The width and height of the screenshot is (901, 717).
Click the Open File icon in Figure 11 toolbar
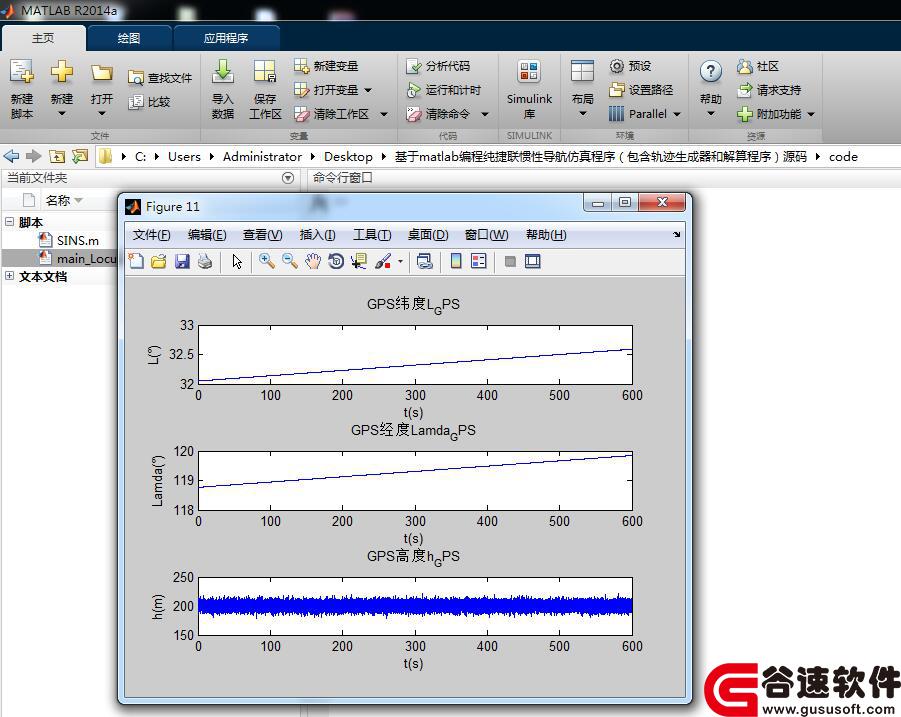[x=159, y=261]
